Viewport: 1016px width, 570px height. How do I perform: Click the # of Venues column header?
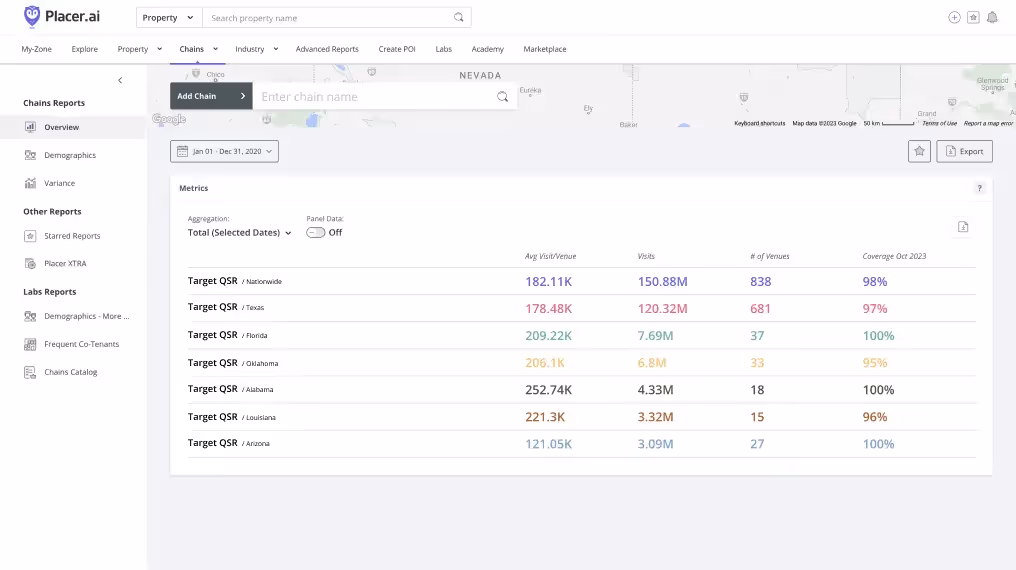point(770,256)
